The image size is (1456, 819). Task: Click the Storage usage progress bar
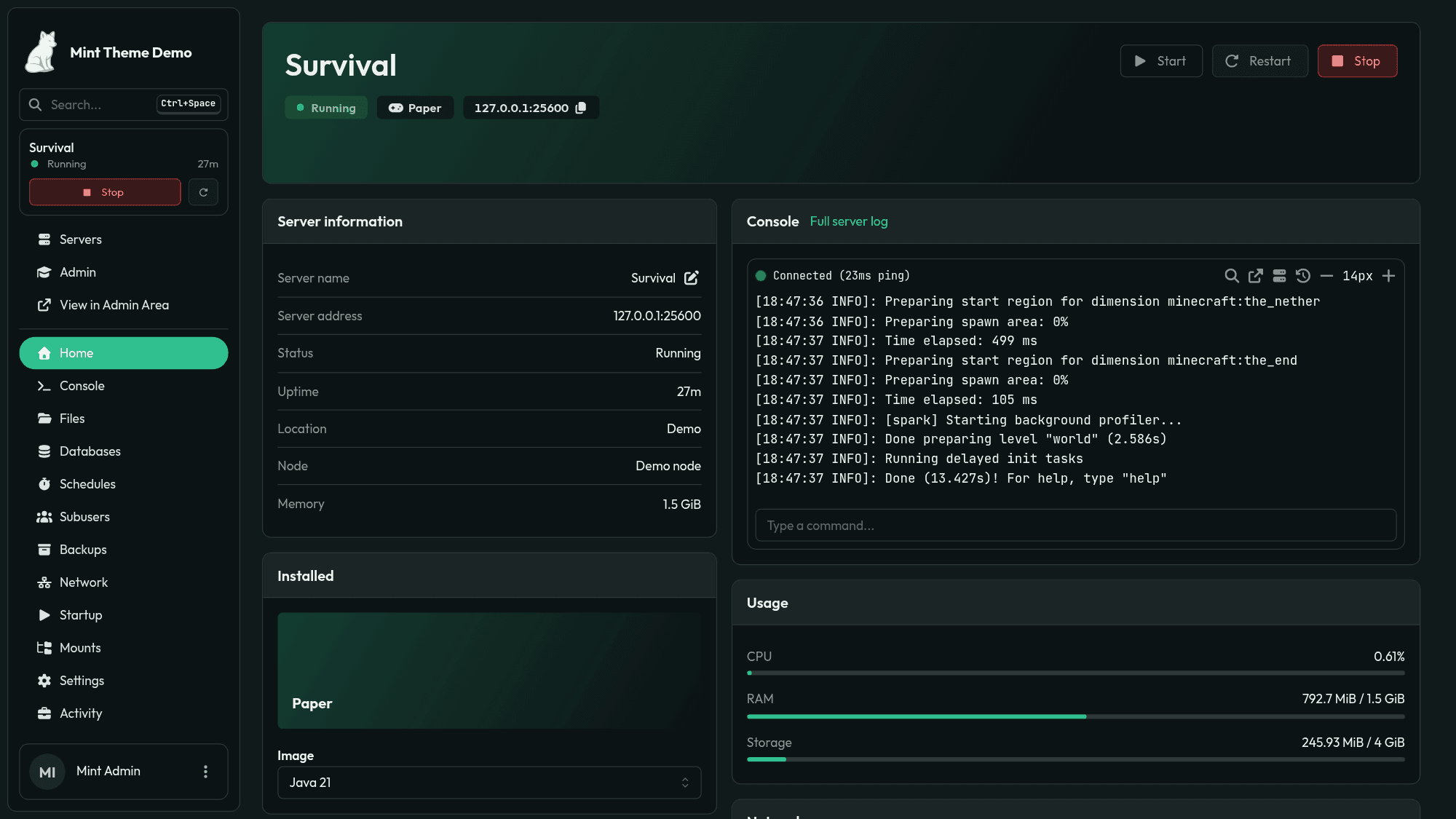(1075, 759)
